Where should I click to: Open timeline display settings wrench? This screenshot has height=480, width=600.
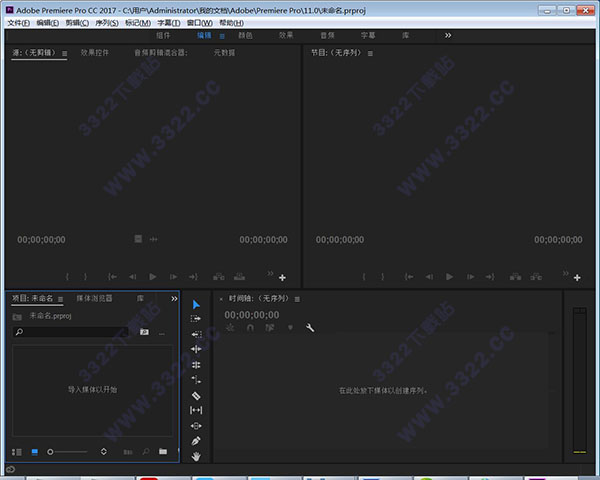[x=310, y=328]
